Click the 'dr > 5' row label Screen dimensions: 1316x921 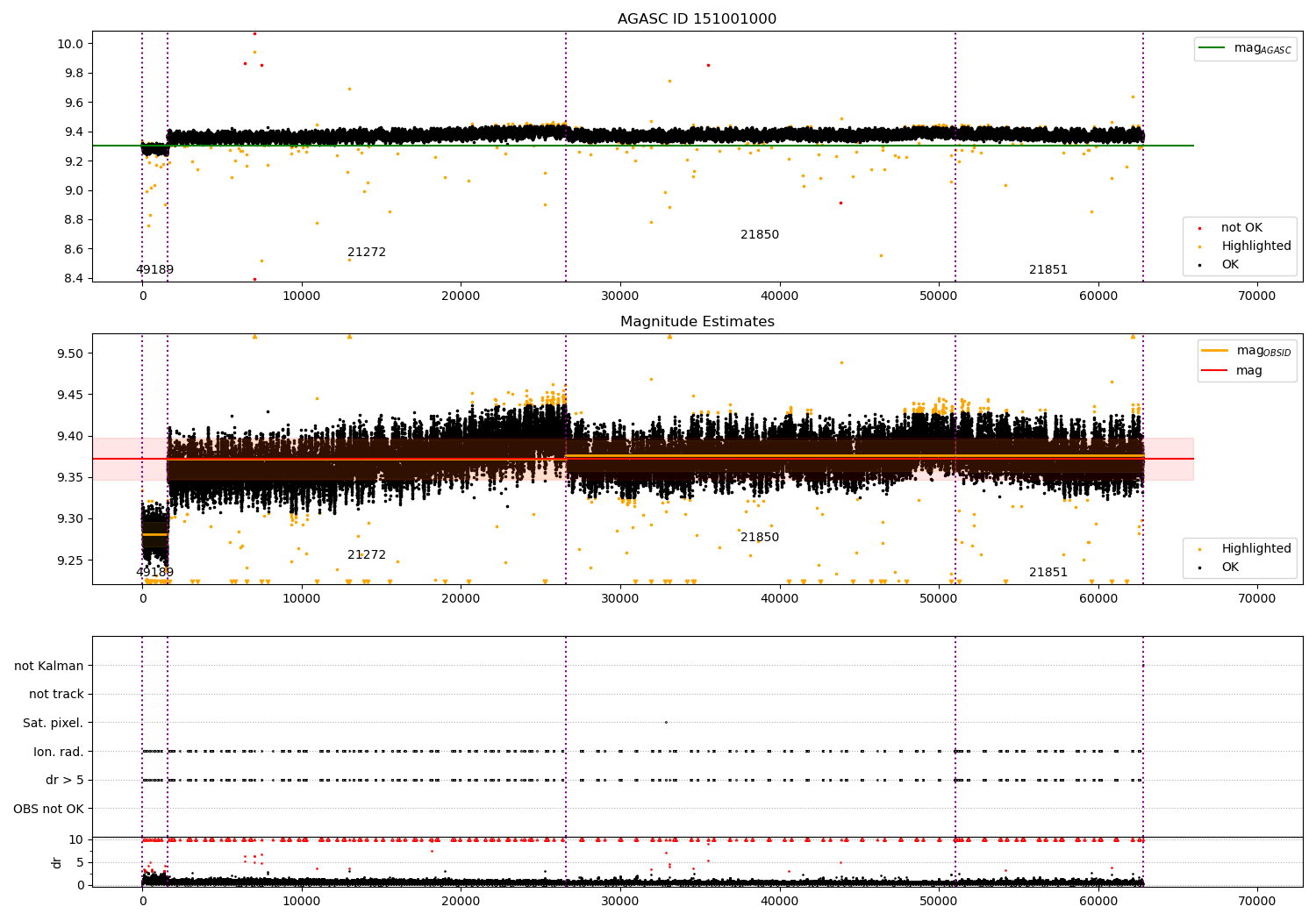pos(65,780)
